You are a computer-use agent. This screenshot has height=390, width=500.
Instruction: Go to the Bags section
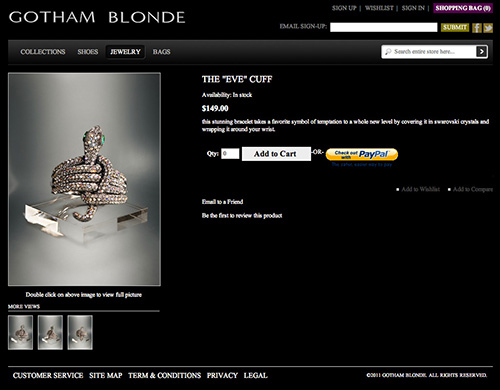tap(162, 52)
